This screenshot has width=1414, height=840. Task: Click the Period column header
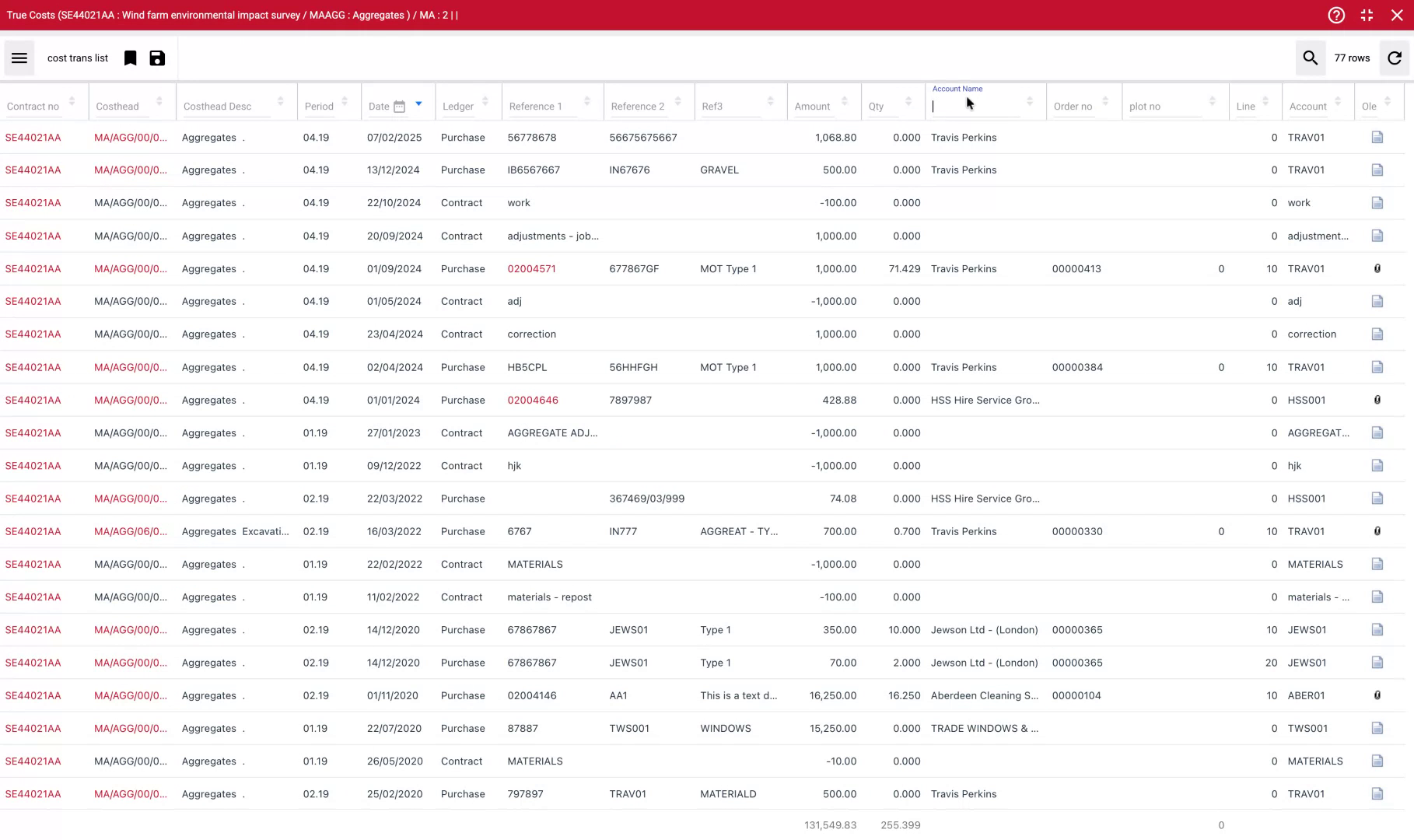click(x=319, y=107)
